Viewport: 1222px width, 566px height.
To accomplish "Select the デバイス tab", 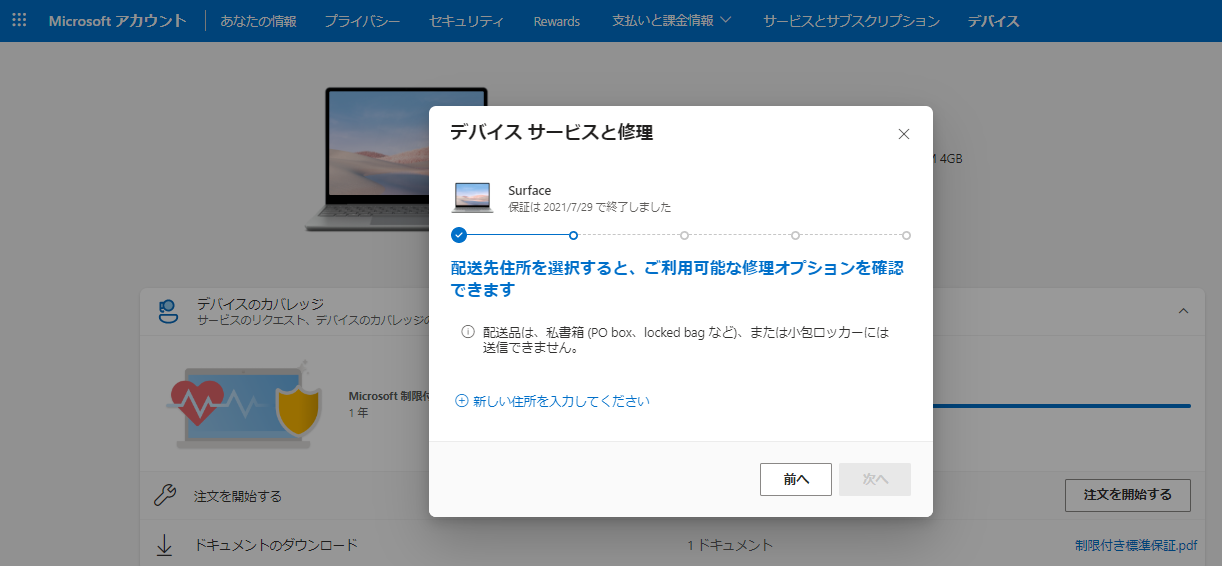I will tap(993, 21).
